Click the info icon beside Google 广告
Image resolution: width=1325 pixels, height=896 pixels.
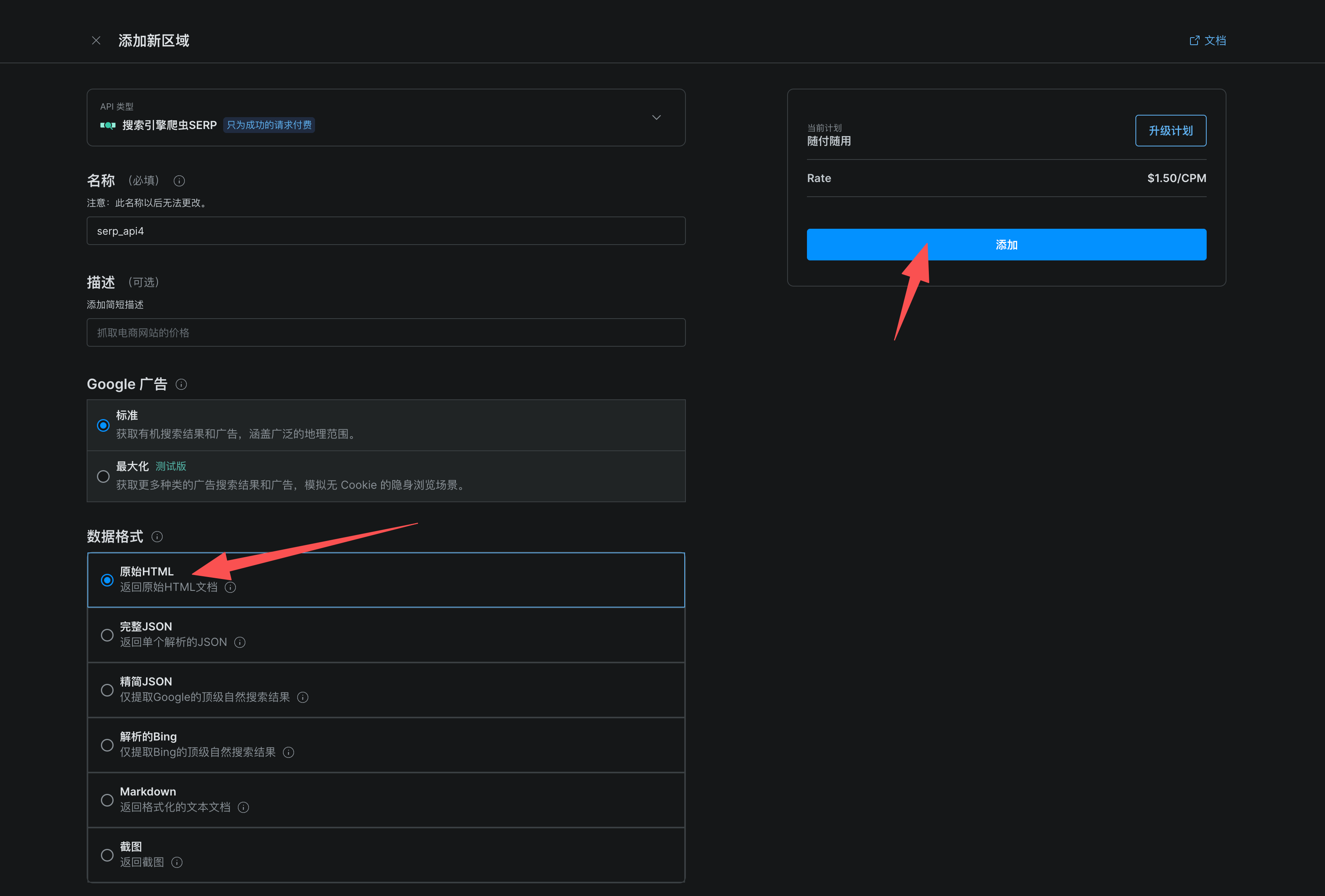click(x=181, y=384)
